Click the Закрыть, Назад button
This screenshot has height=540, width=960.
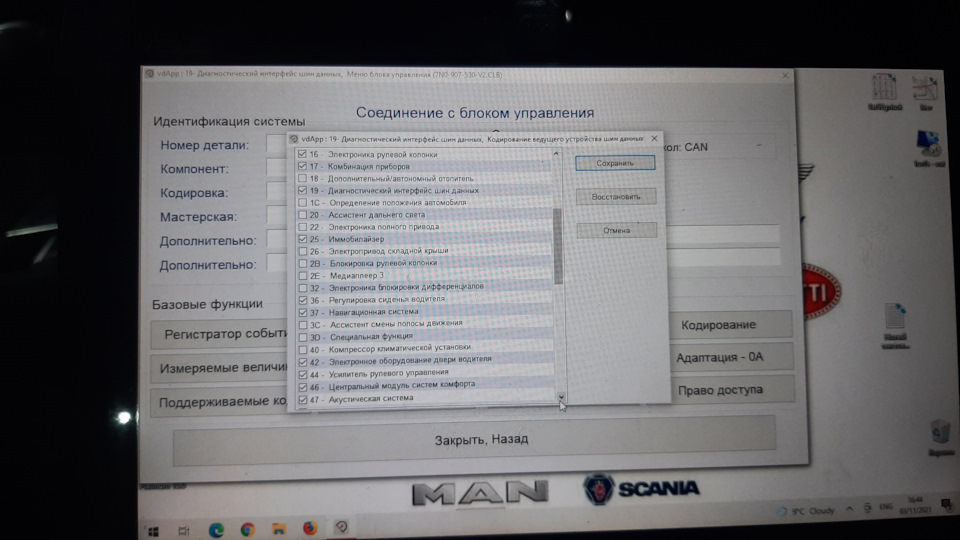coord(474,440)
